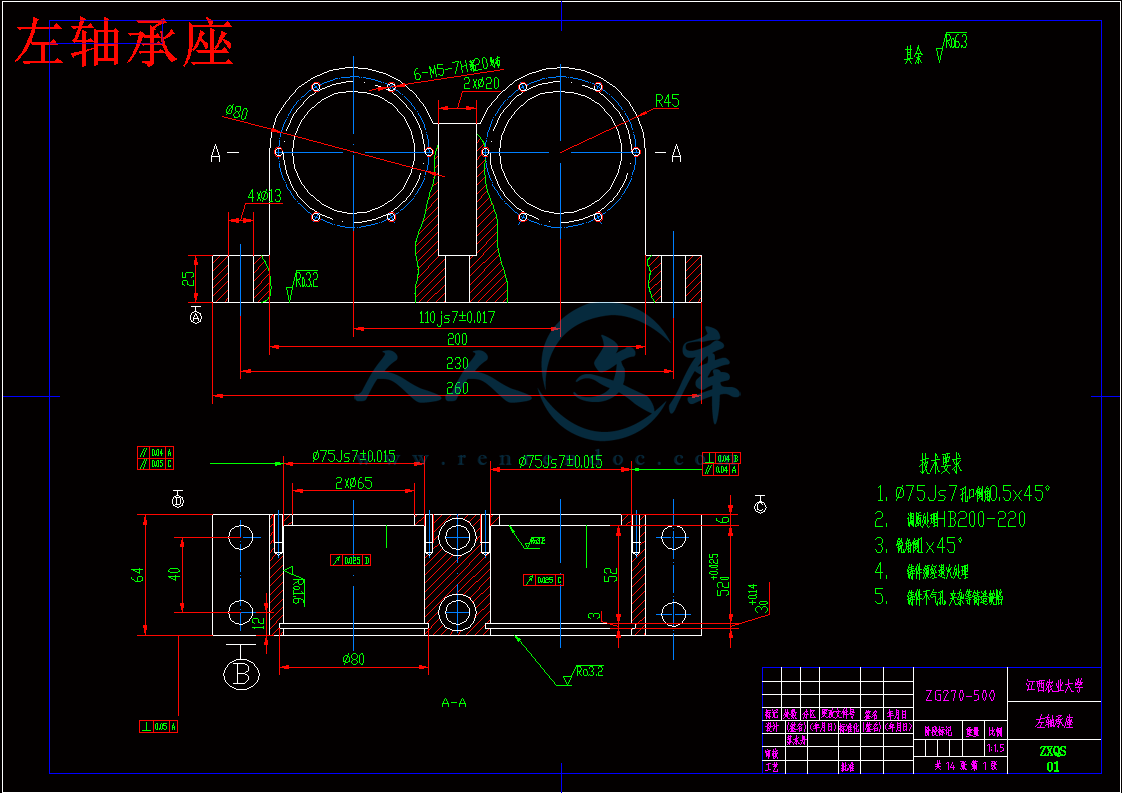
Task: Select requirement 2 with HB200-220
Action: [950, 520]
